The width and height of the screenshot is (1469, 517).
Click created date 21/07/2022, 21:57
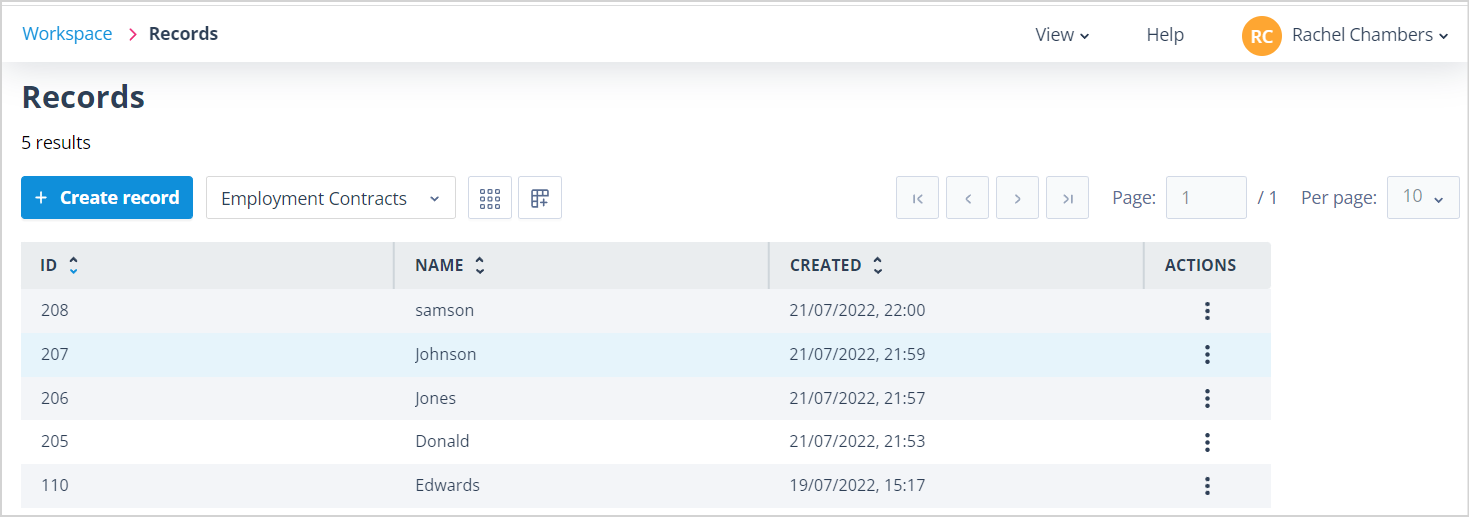(858, 398)
